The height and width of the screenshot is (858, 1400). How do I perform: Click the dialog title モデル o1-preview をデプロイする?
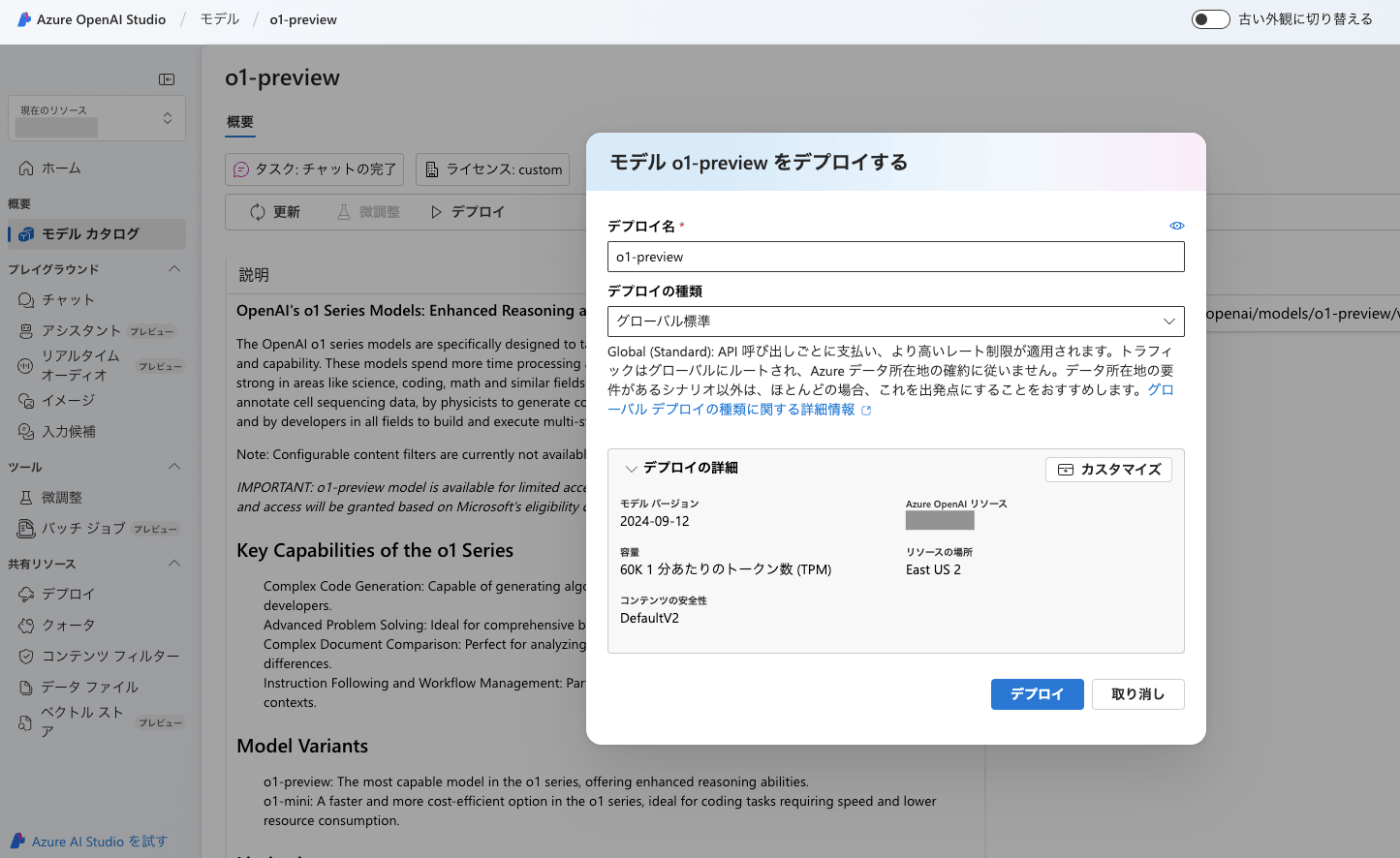758,162
